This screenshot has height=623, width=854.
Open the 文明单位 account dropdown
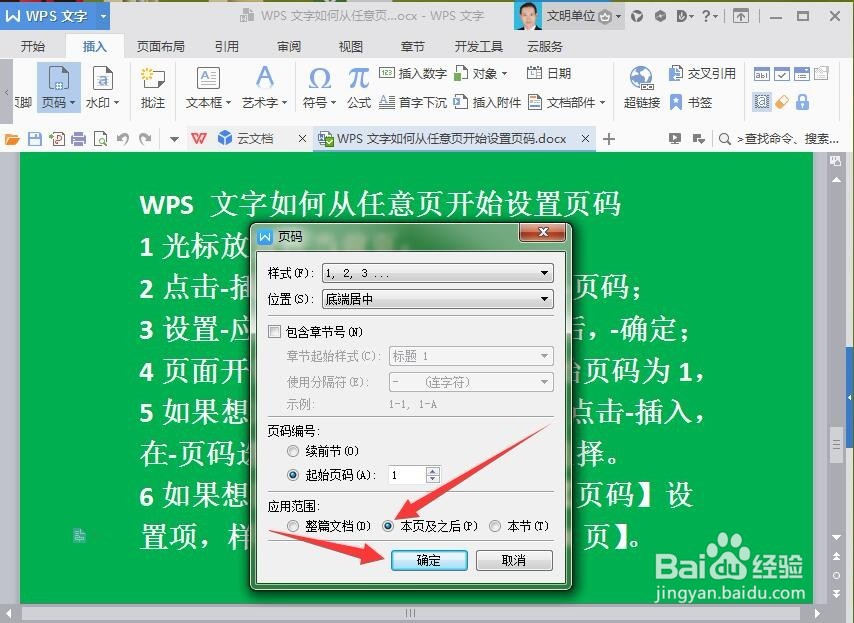618,17
